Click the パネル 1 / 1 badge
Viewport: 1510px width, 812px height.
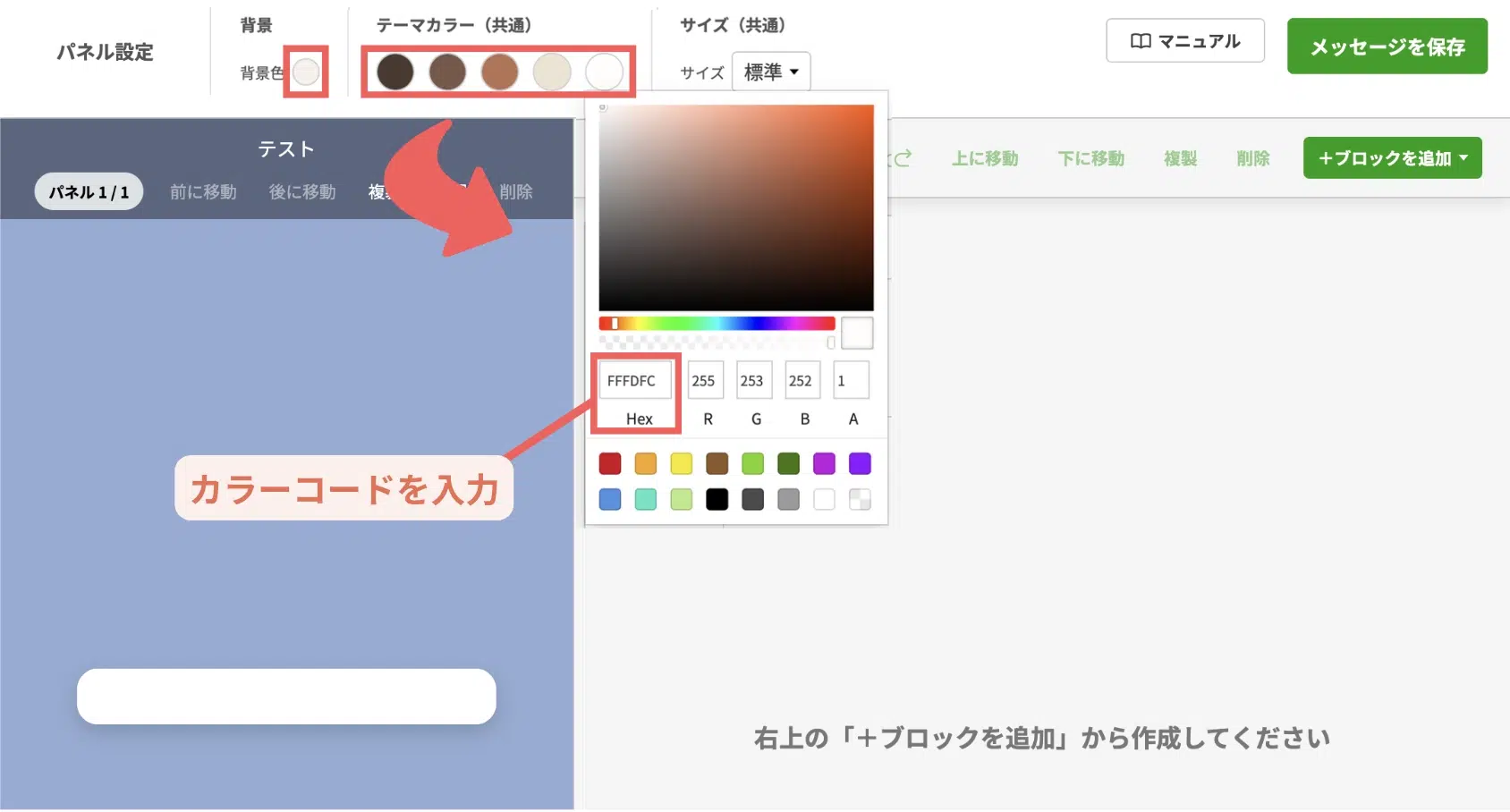click(89, 191)
